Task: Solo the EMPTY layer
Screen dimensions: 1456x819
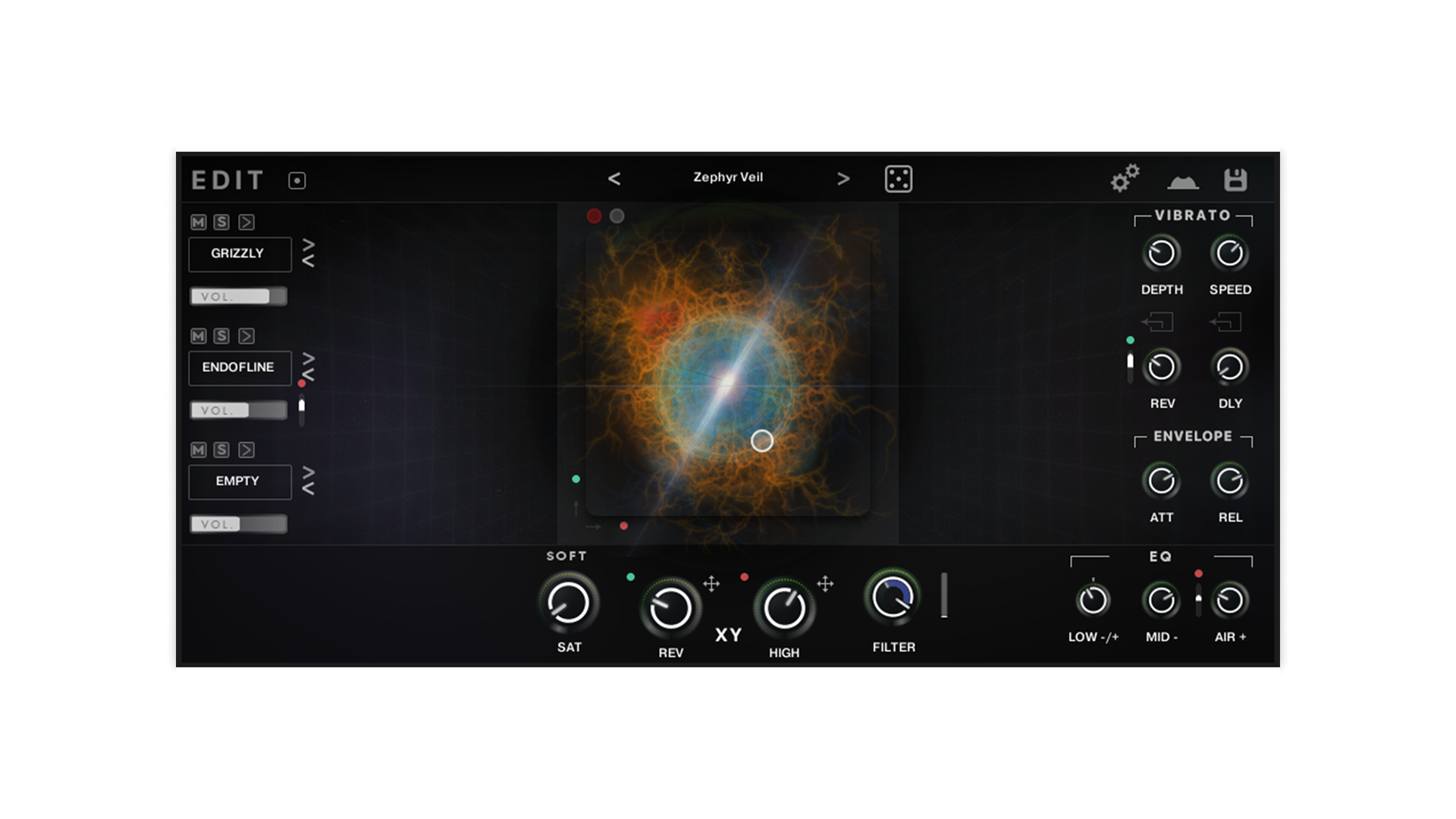Action: (x=221, y=450)
